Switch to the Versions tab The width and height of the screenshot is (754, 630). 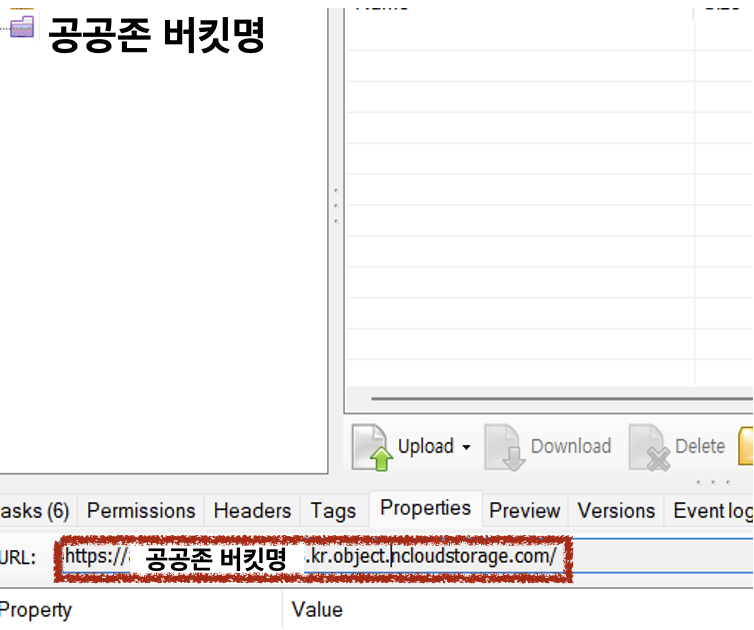[616, 511]
